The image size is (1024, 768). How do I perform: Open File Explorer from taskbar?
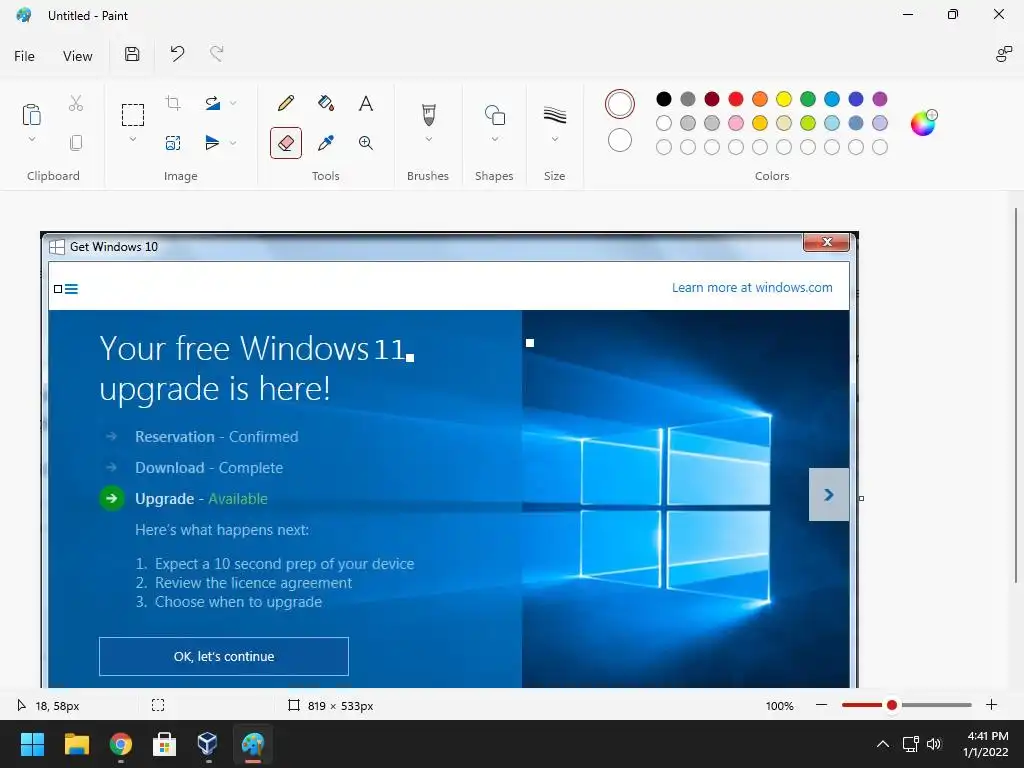click(76, 744)
